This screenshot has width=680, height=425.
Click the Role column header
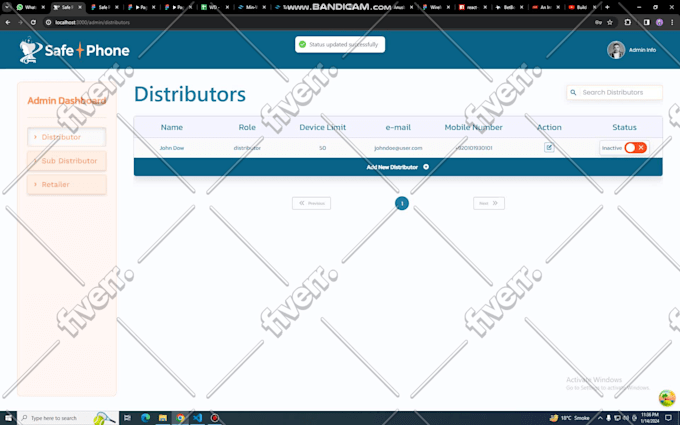click(247, 127)
